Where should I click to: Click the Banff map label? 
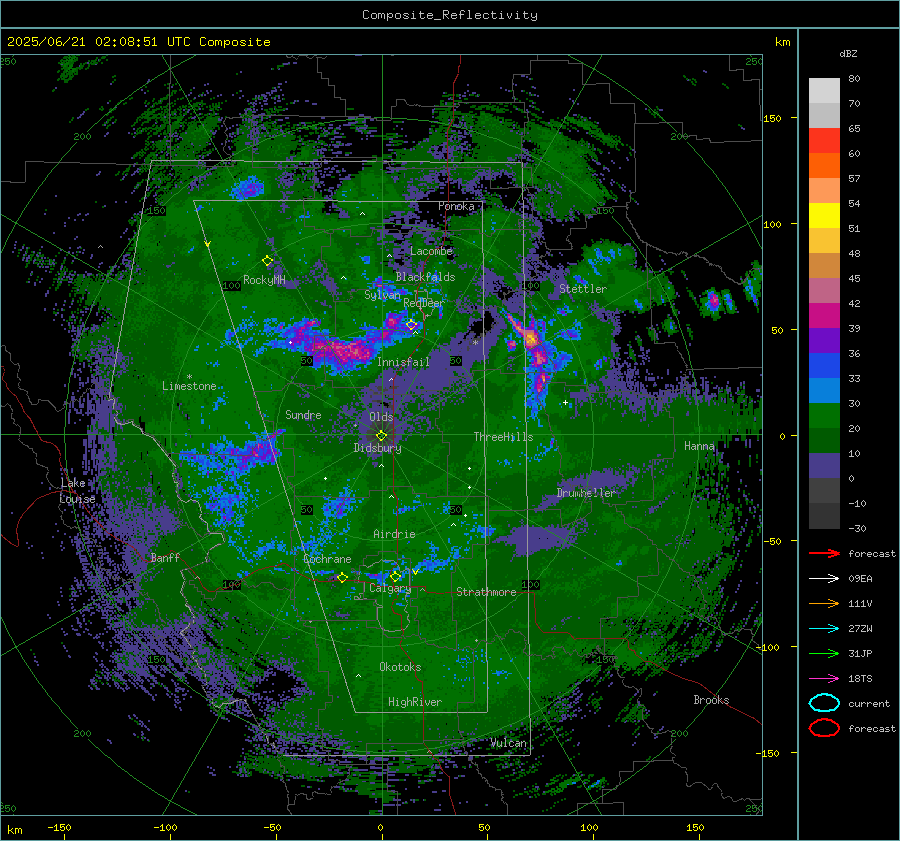tap(165, 557)
